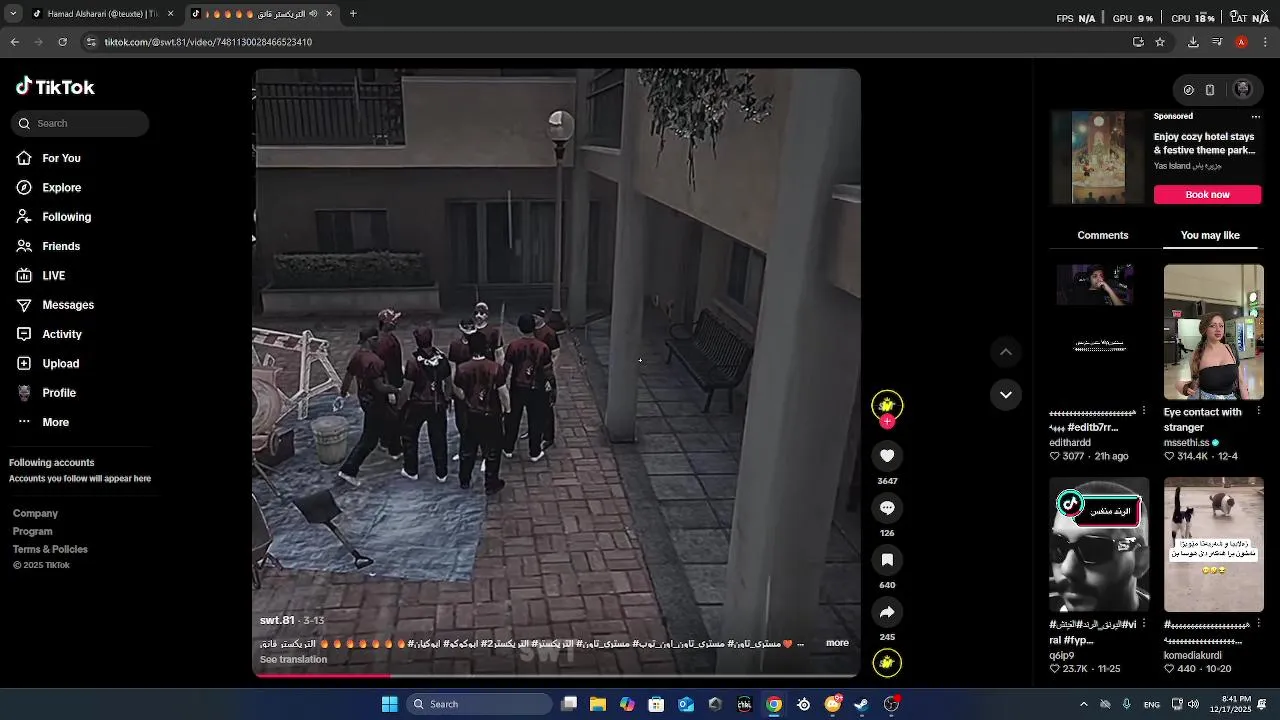Open the spinning sound disc icon
Viewport: 1280px width, 720px height.
click(887, 663)
